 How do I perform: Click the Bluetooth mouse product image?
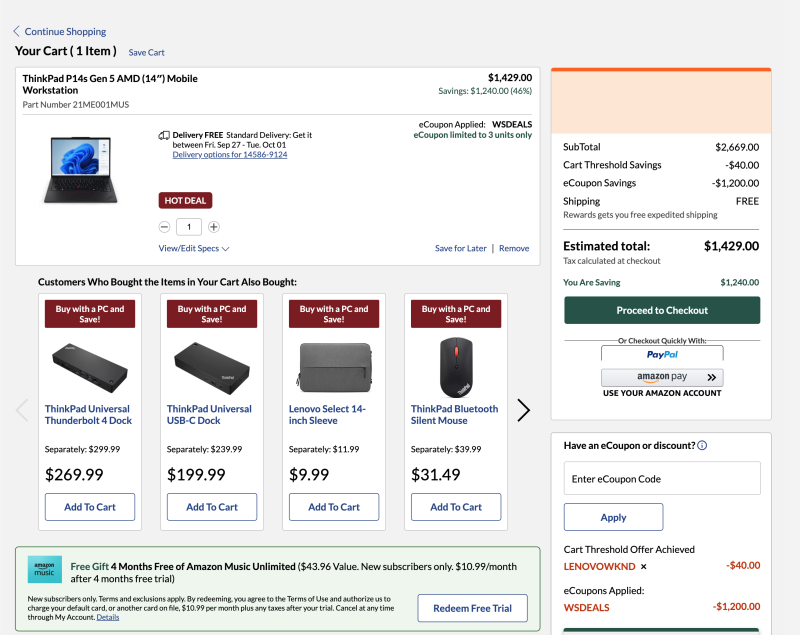point(456,367)
